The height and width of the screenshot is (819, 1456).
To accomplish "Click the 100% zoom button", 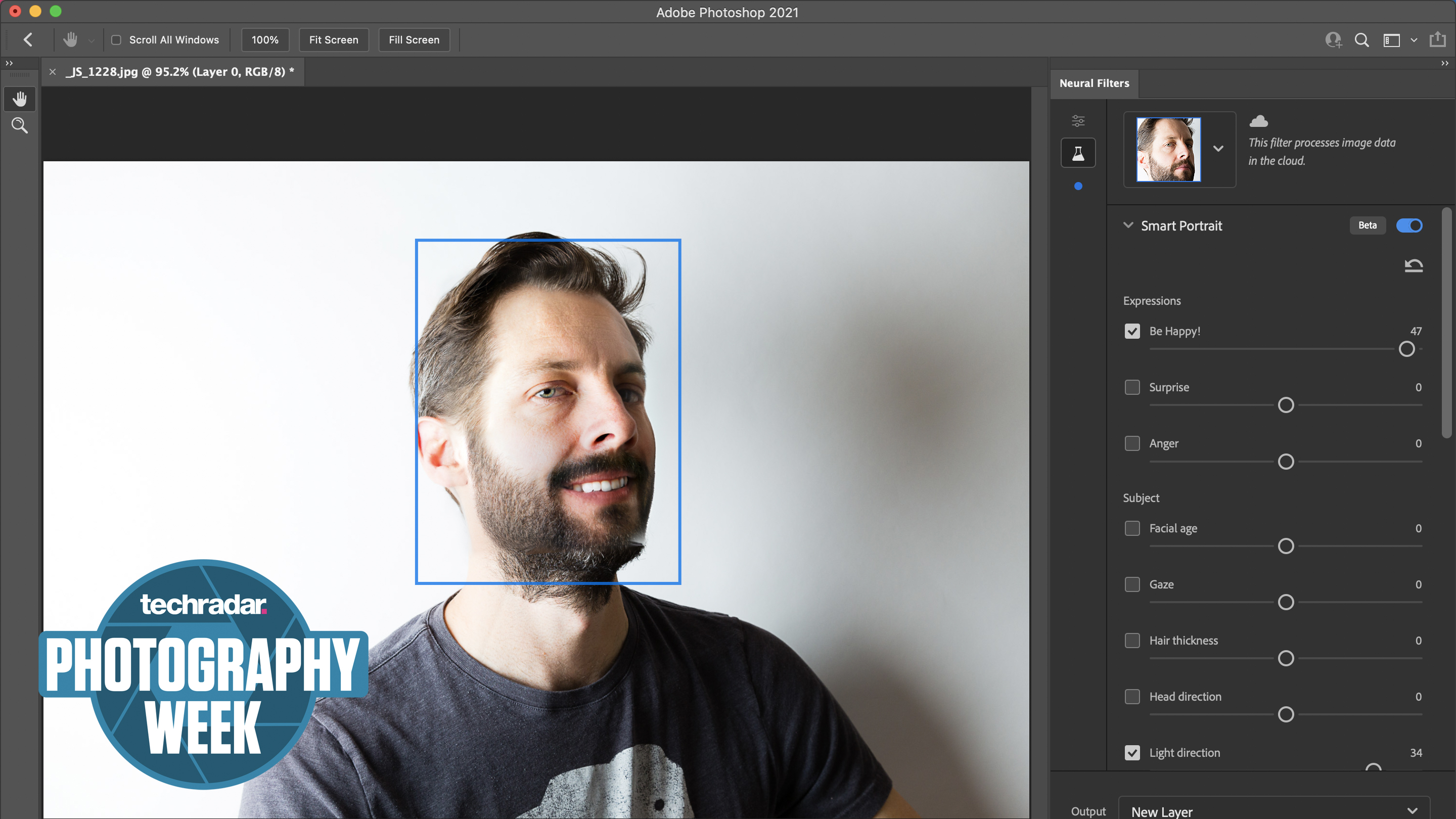I will 265,39.
